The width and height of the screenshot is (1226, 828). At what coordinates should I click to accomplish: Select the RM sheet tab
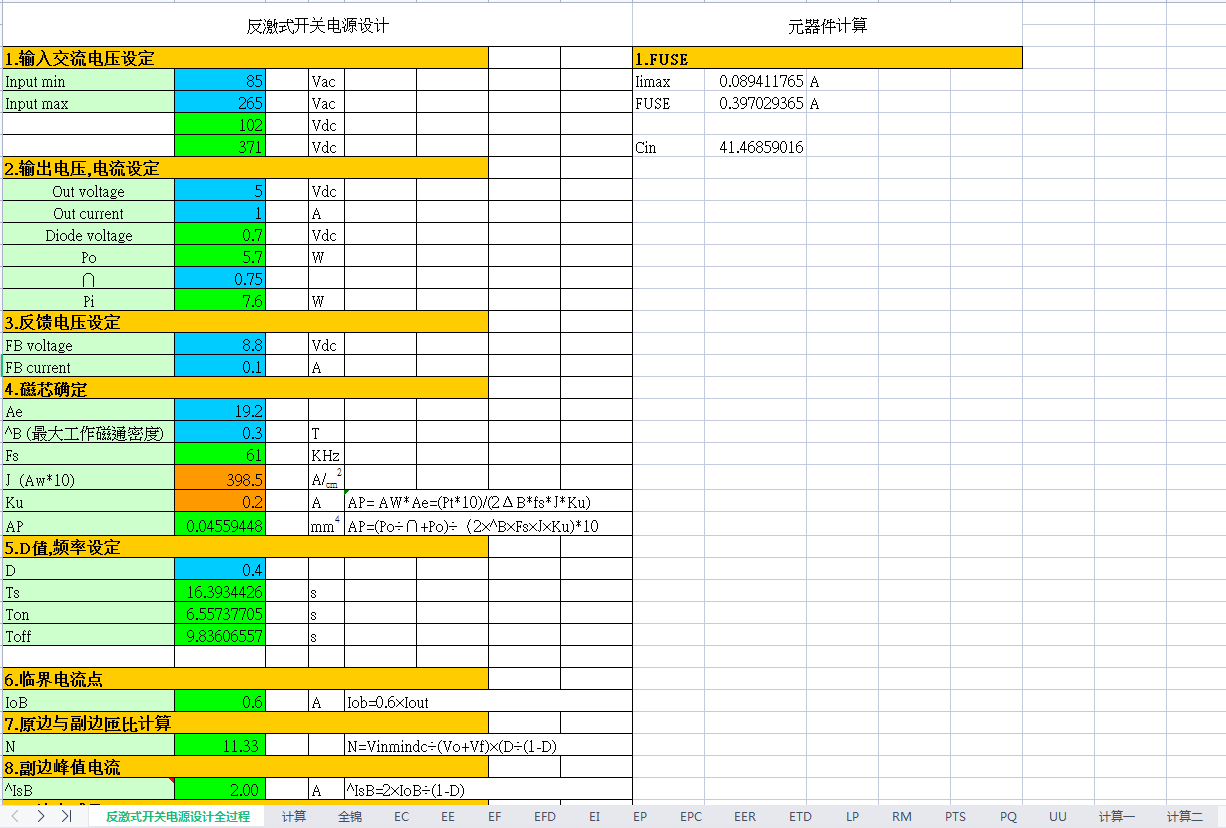pos(903,816)
